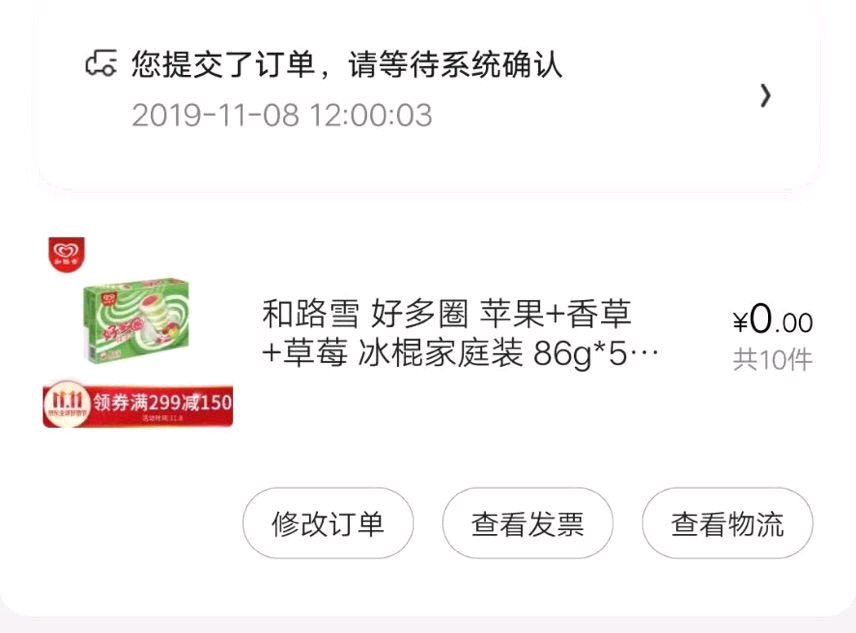Open the green ice cream product thumbnail
This screenshot has height=633, width=856.
(x=136, y=320)
